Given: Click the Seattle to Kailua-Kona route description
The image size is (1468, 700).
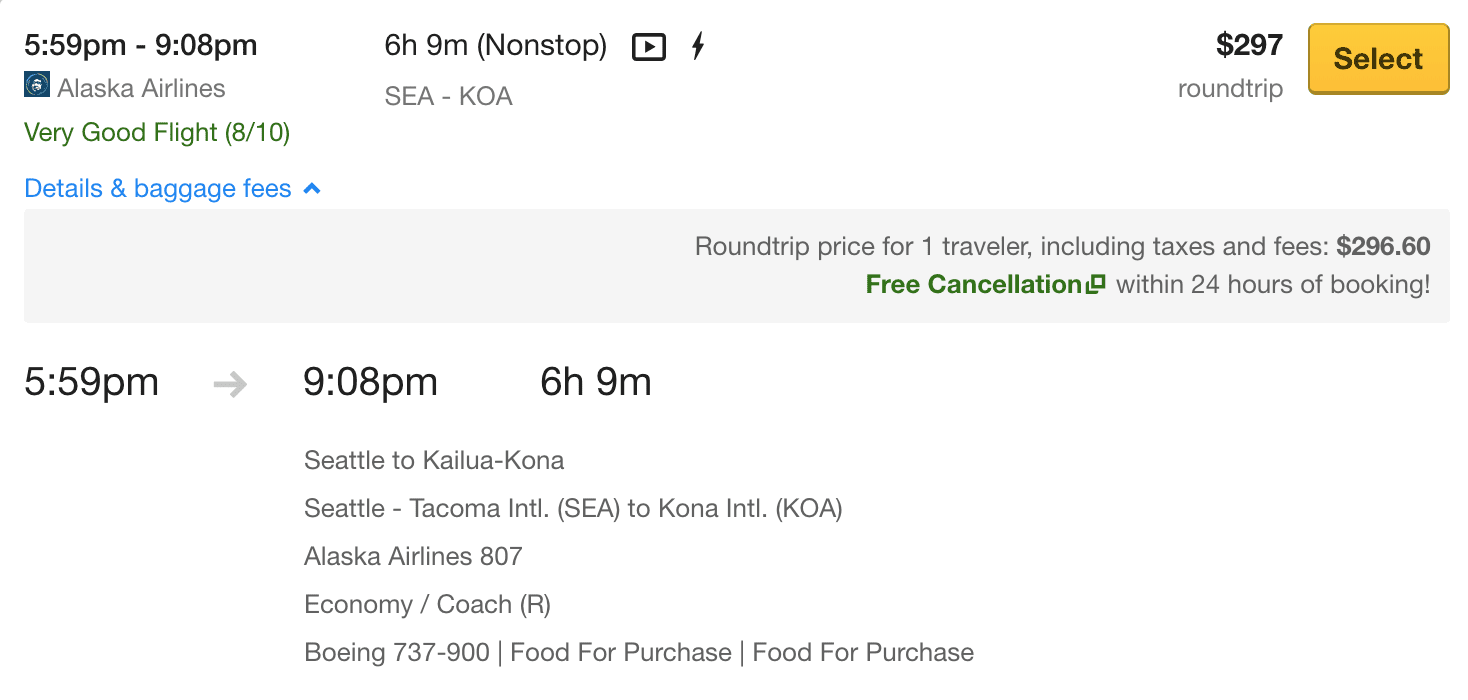Looking at the screenshot, I should (x=434, y=460).
